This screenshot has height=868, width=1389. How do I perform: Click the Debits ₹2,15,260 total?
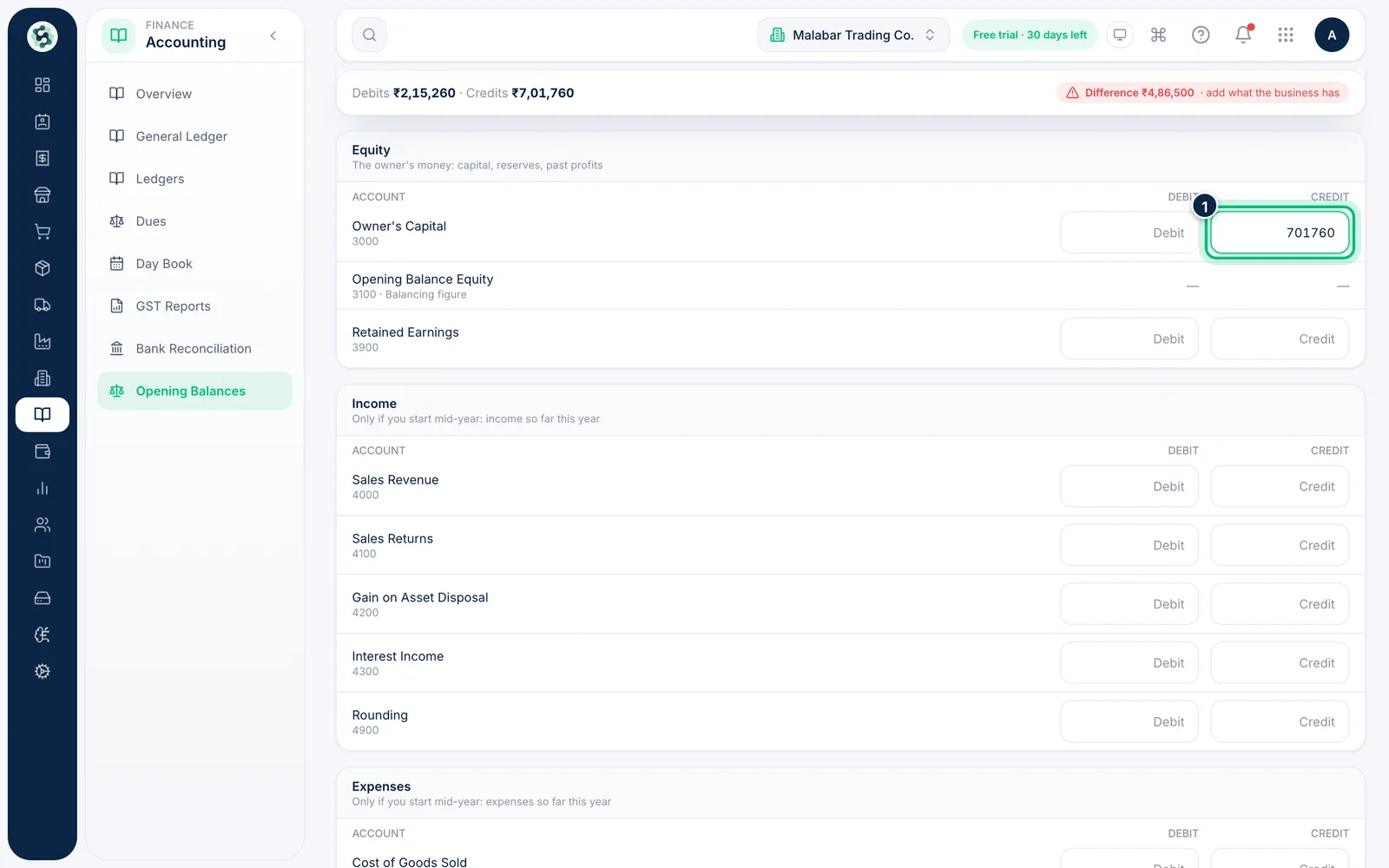[x=404, y=93]
